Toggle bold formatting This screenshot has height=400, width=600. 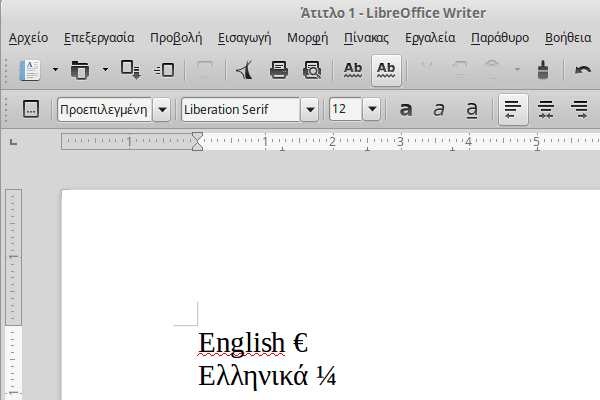406,109
